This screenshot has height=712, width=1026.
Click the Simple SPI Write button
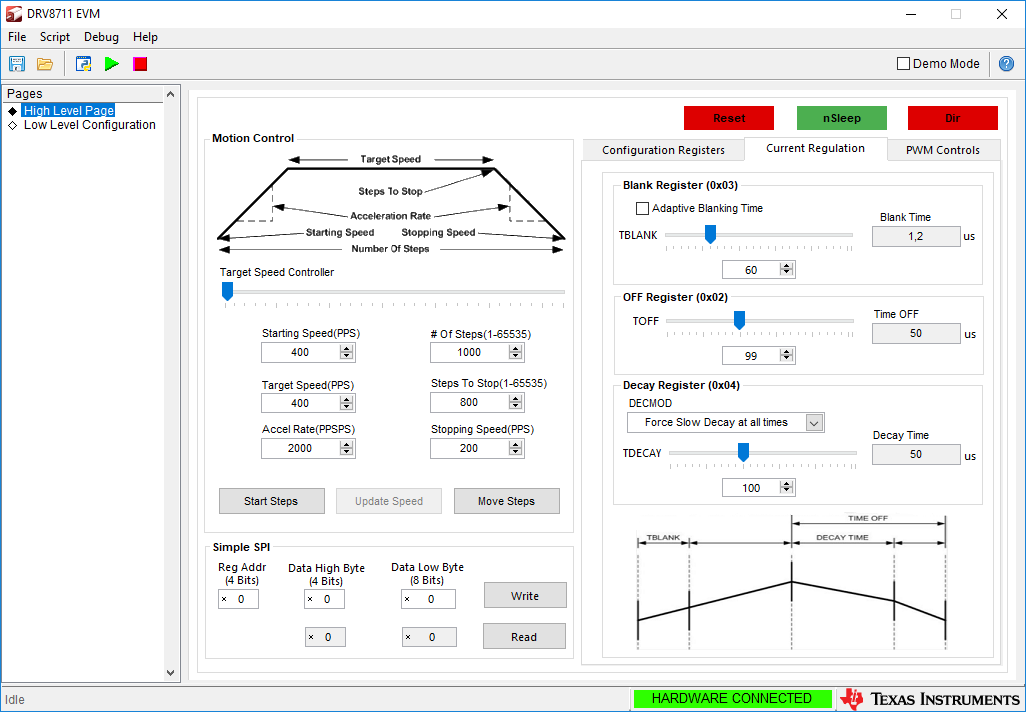point(525,596)
